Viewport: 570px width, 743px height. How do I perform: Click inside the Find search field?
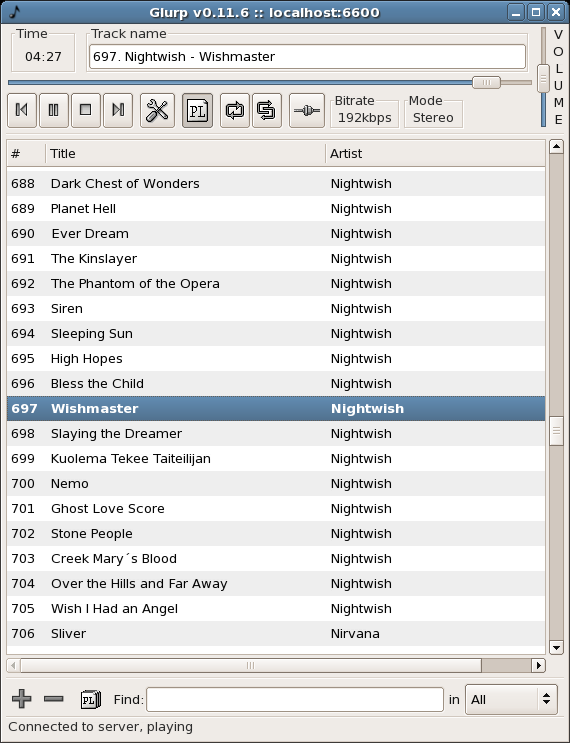[295, 699]
